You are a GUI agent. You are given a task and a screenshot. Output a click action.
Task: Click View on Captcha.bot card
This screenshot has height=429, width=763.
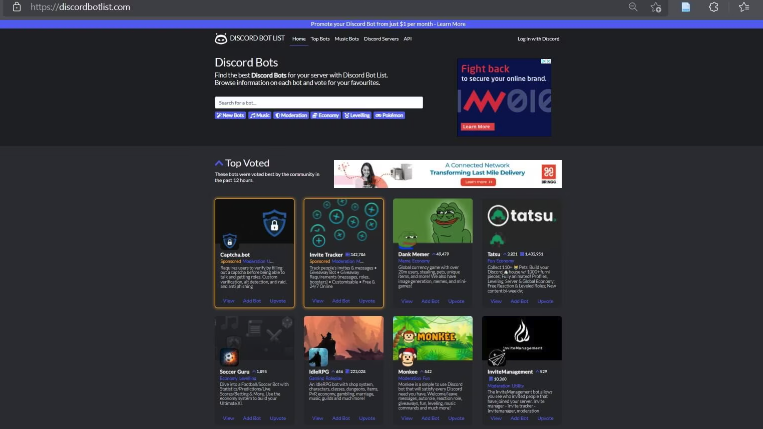pos(228,301)
